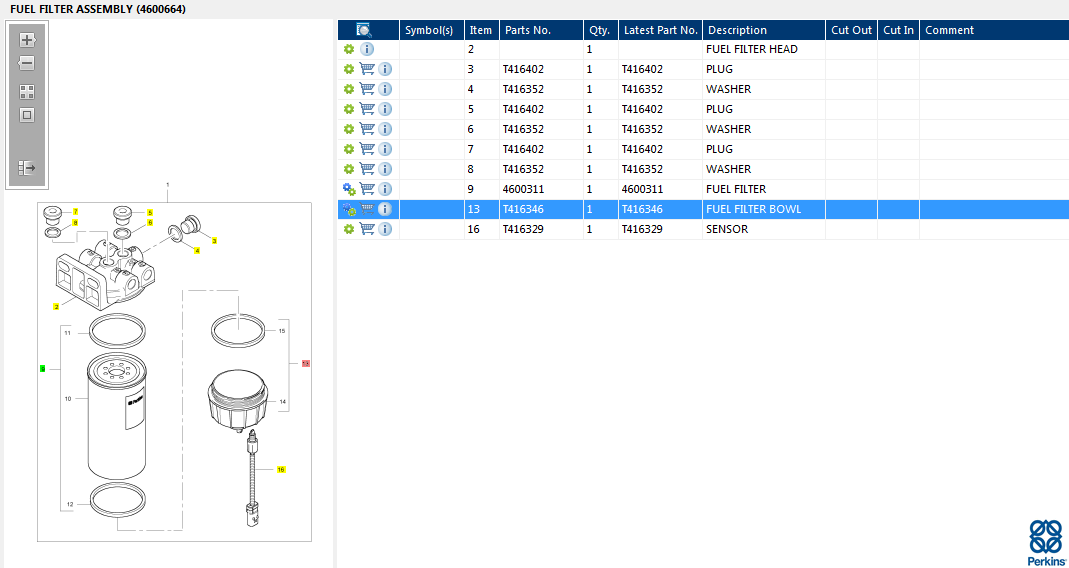1069x568 pixels.
Task: Click green gear icon for item 3
Action: click(349, 69)
